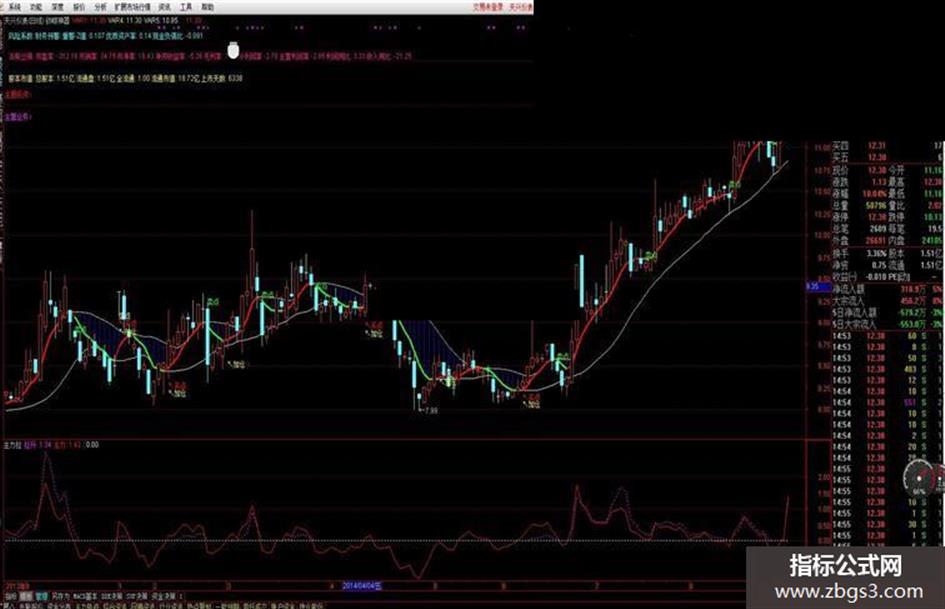Open the 帮助 menu
This screenshot has width=945, height=609.
coord(207,7)
